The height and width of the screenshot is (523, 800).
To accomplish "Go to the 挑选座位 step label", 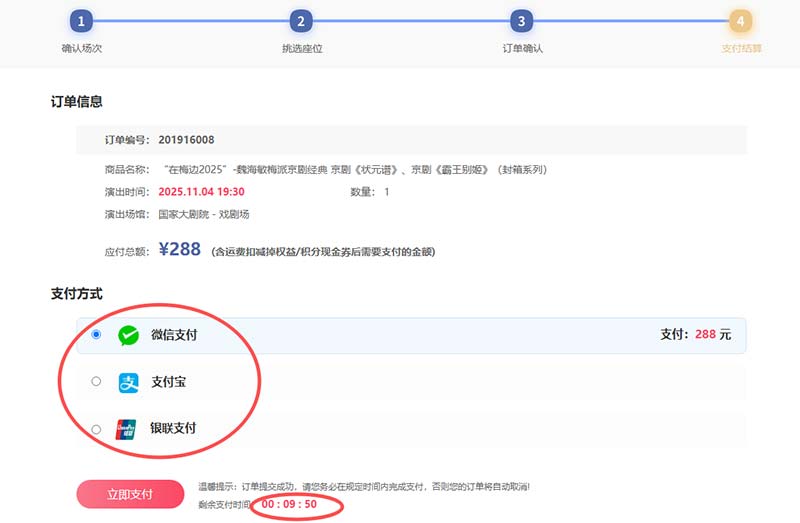I will (301, 48).
